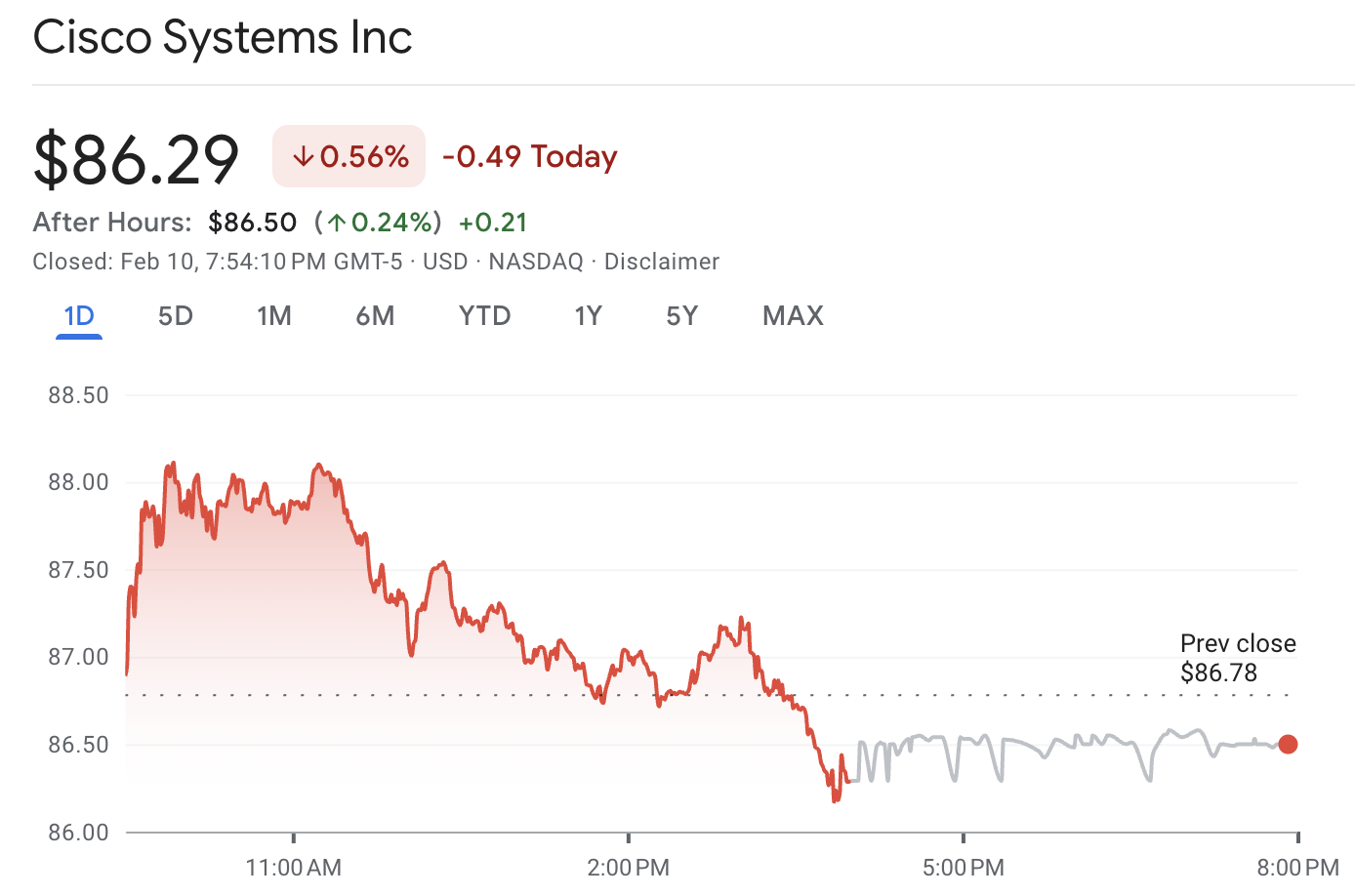Click the After Hours price $86.50
This screenshot has width=1355, height=896.
click(253, 222)
